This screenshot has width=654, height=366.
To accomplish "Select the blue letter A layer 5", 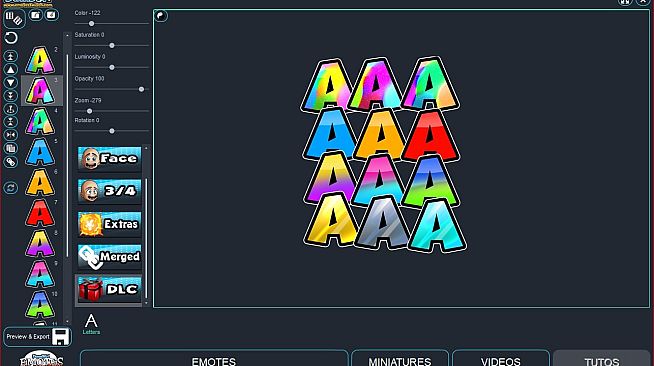I will tap(40, 152).
